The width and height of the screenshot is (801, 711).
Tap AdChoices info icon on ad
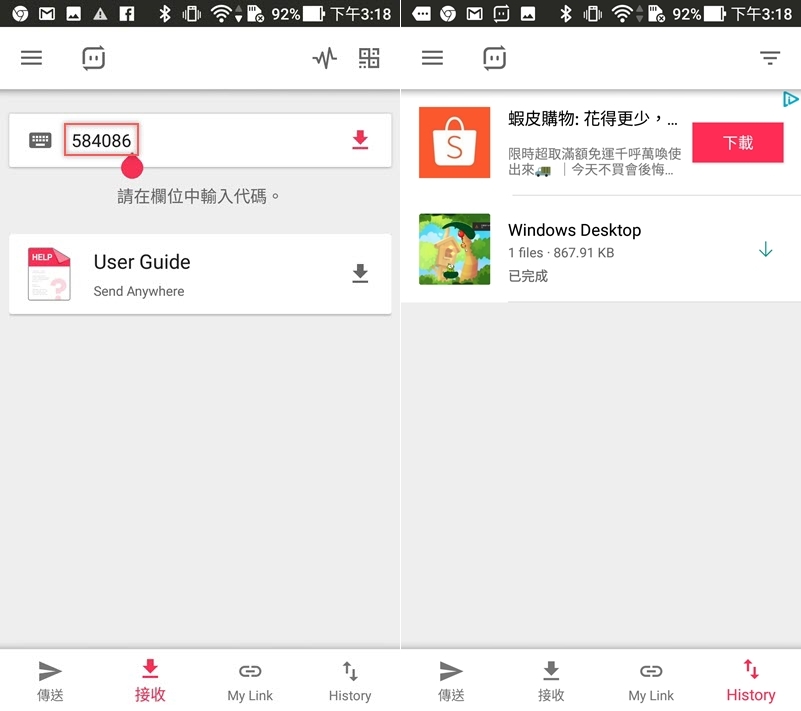tap(791, 99)
